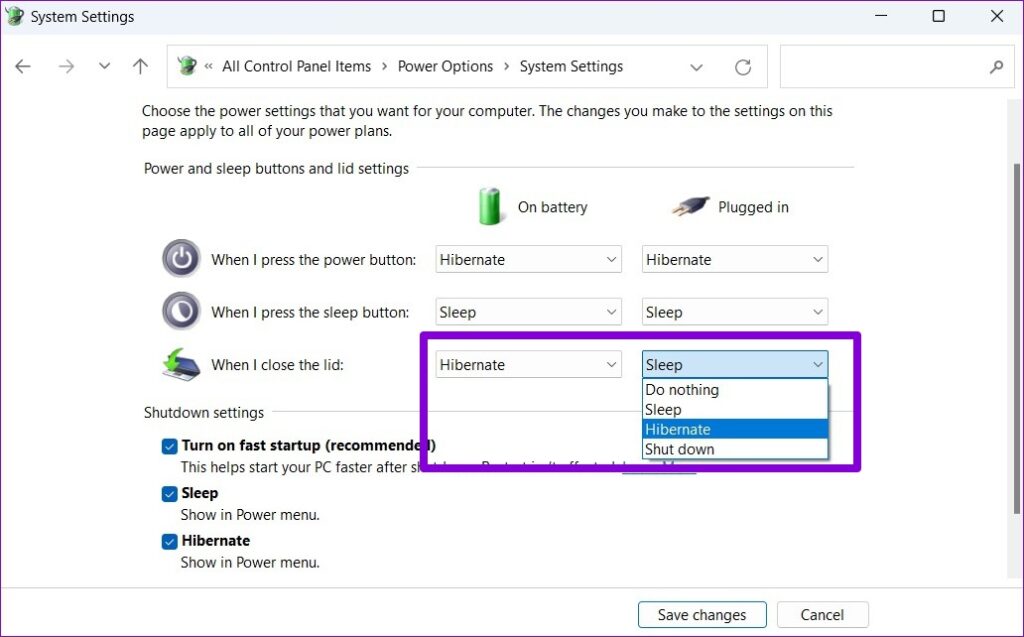The height and width of the screenshot is (637, 1024).
Task: Click the power button icon
Action: [181, 259]
